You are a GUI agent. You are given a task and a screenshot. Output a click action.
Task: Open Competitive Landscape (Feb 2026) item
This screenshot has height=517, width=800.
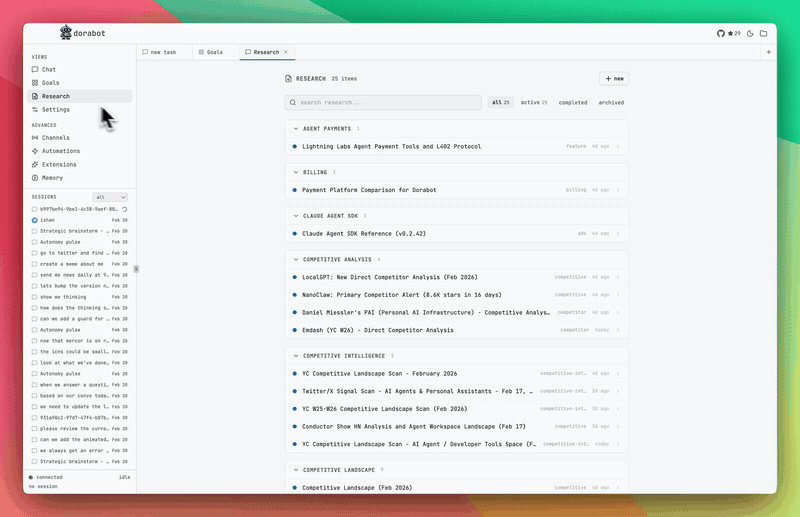point(457,488)
